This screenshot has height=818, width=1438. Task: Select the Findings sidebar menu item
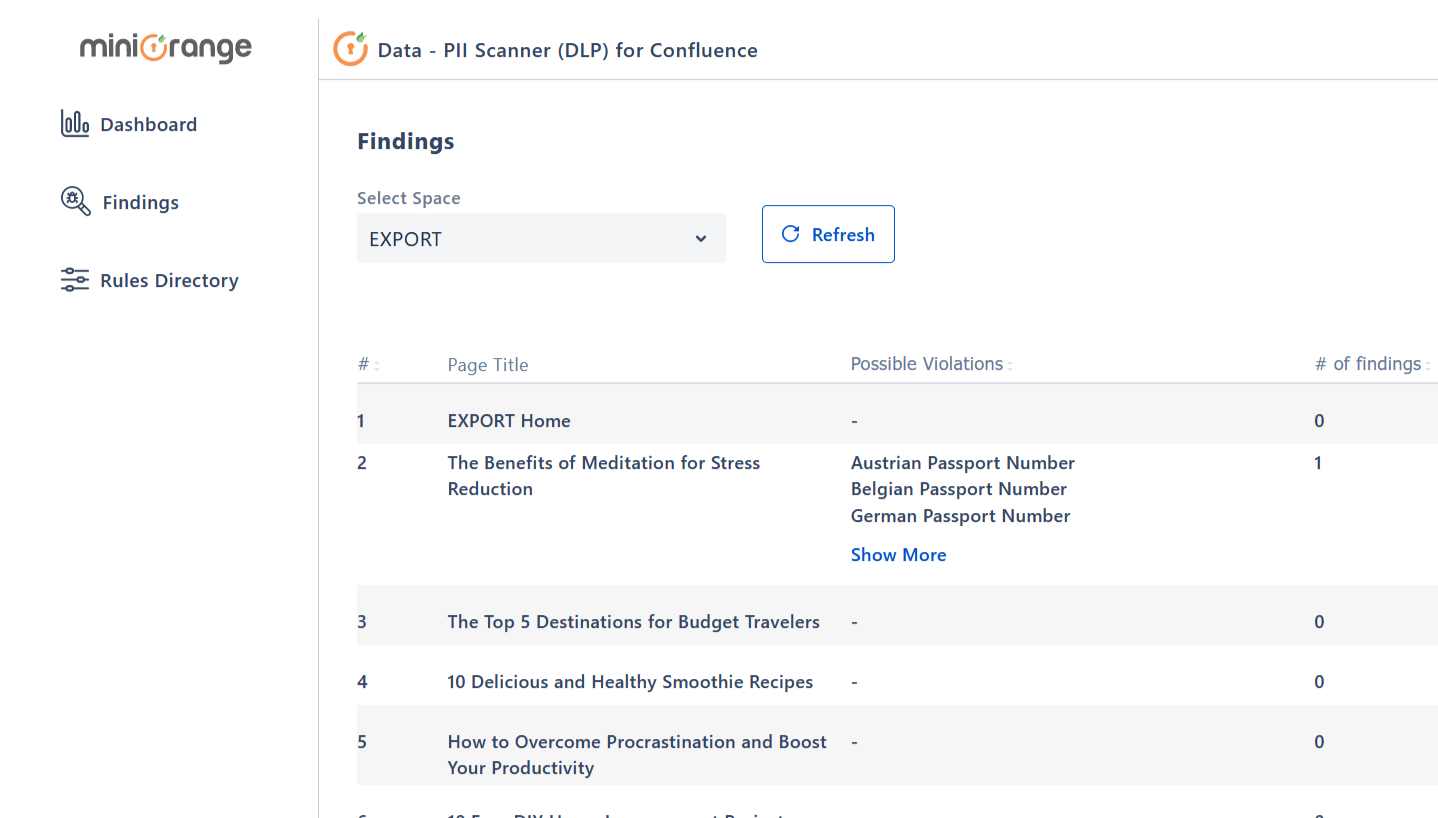tap(140, 203)
